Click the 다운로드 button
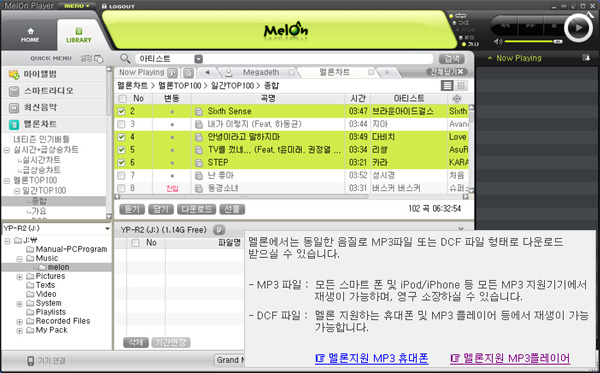This screenshot has height=373, width=600. 197,209
